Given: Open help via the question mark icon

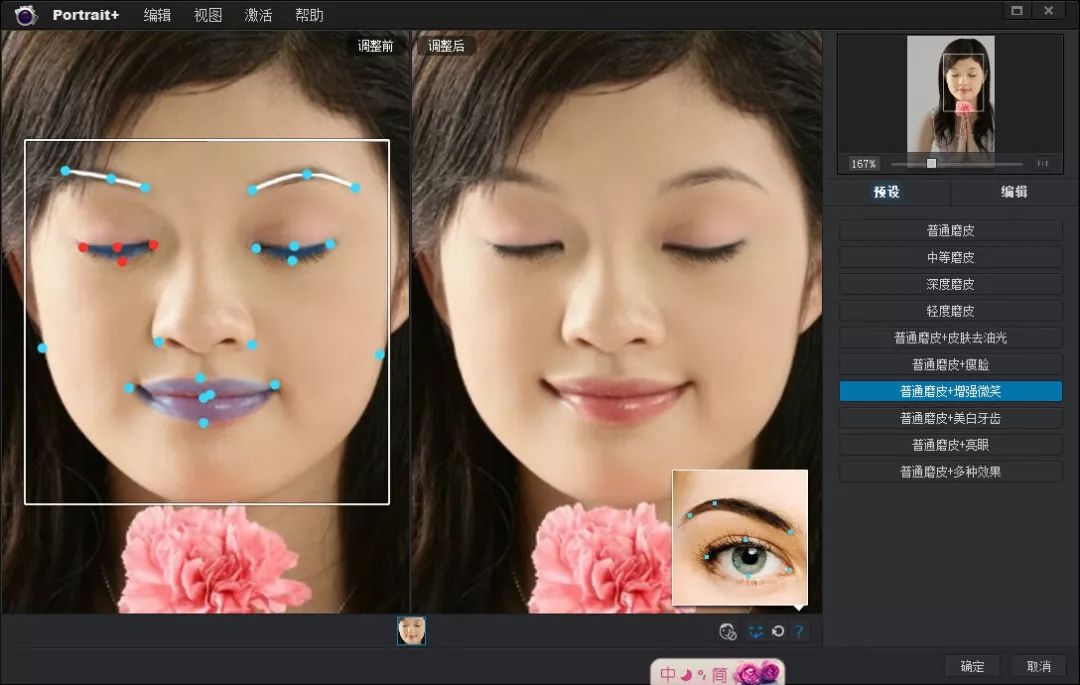Looking at the screenshot, I should point(799,631).
